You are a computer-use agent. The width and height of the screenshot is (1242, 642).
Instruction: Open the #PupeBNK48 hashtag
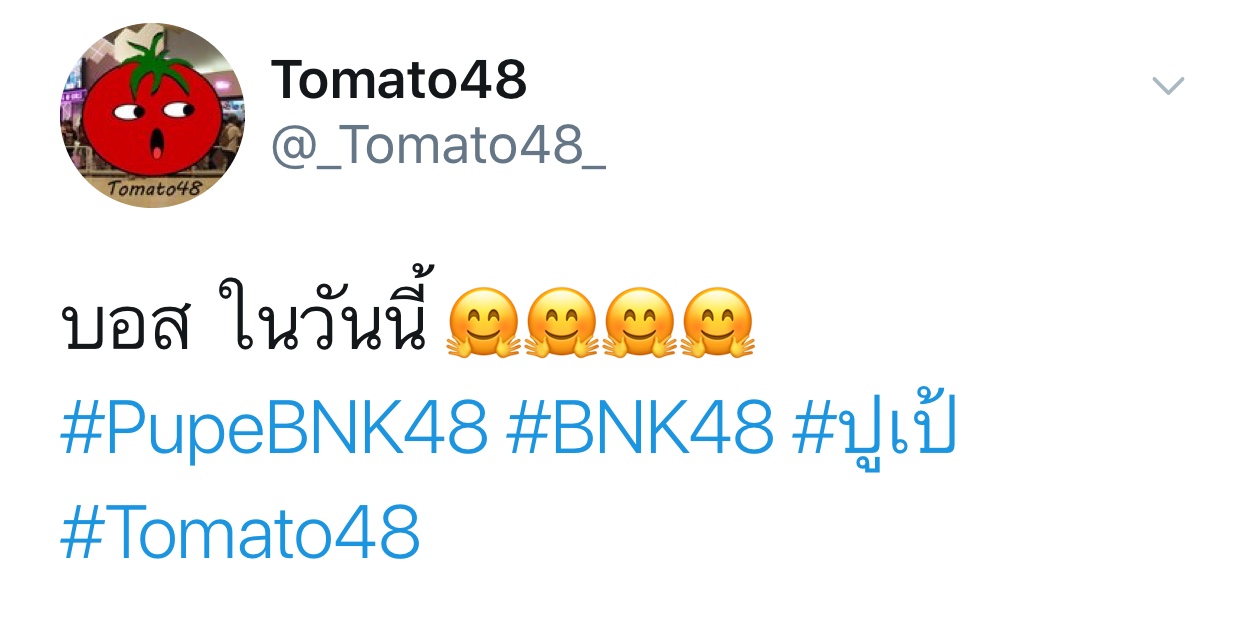[x=274, y=429]
